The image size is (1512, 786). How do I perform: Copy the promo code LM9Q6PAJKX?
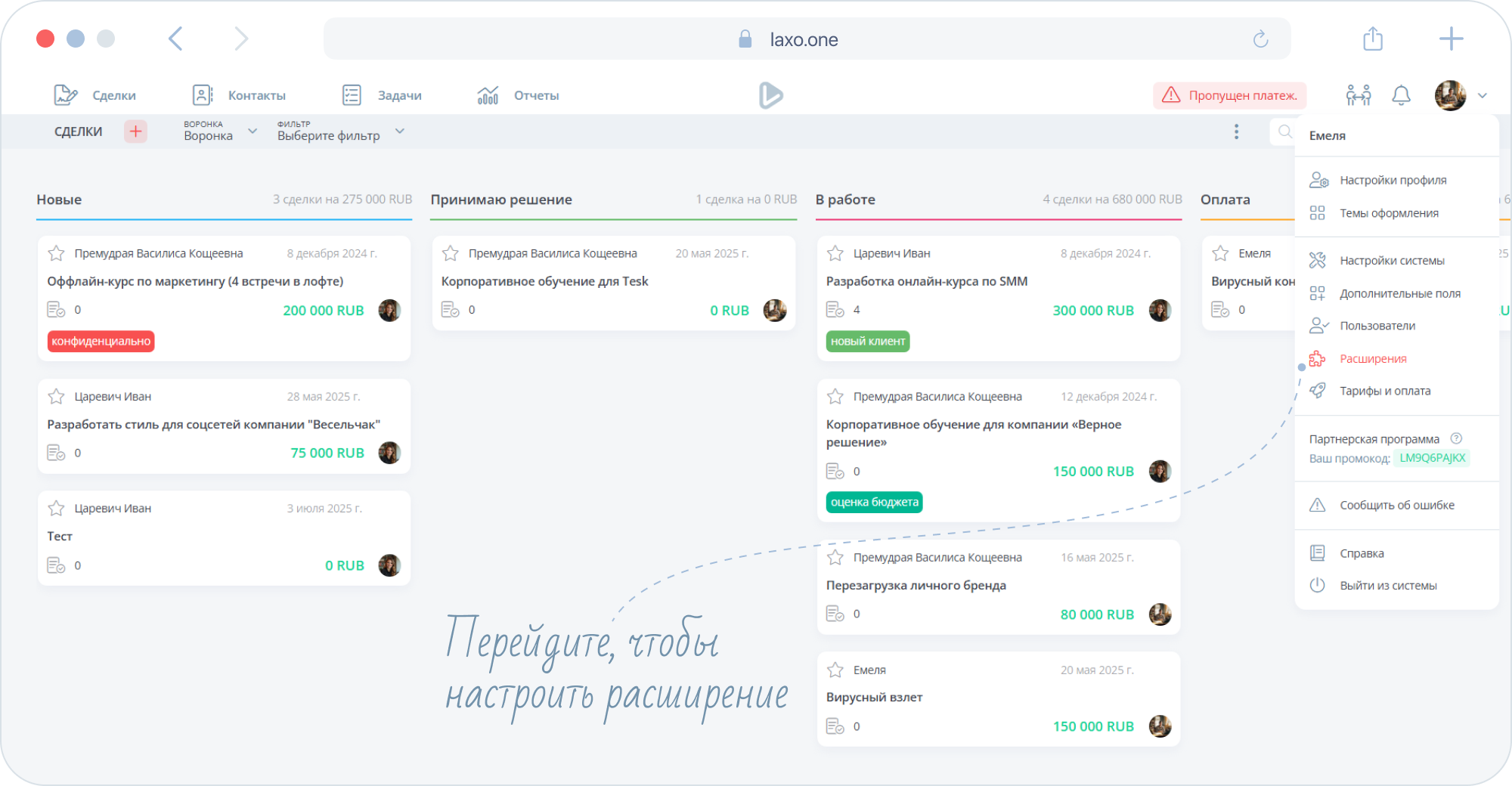(1432, 458)
